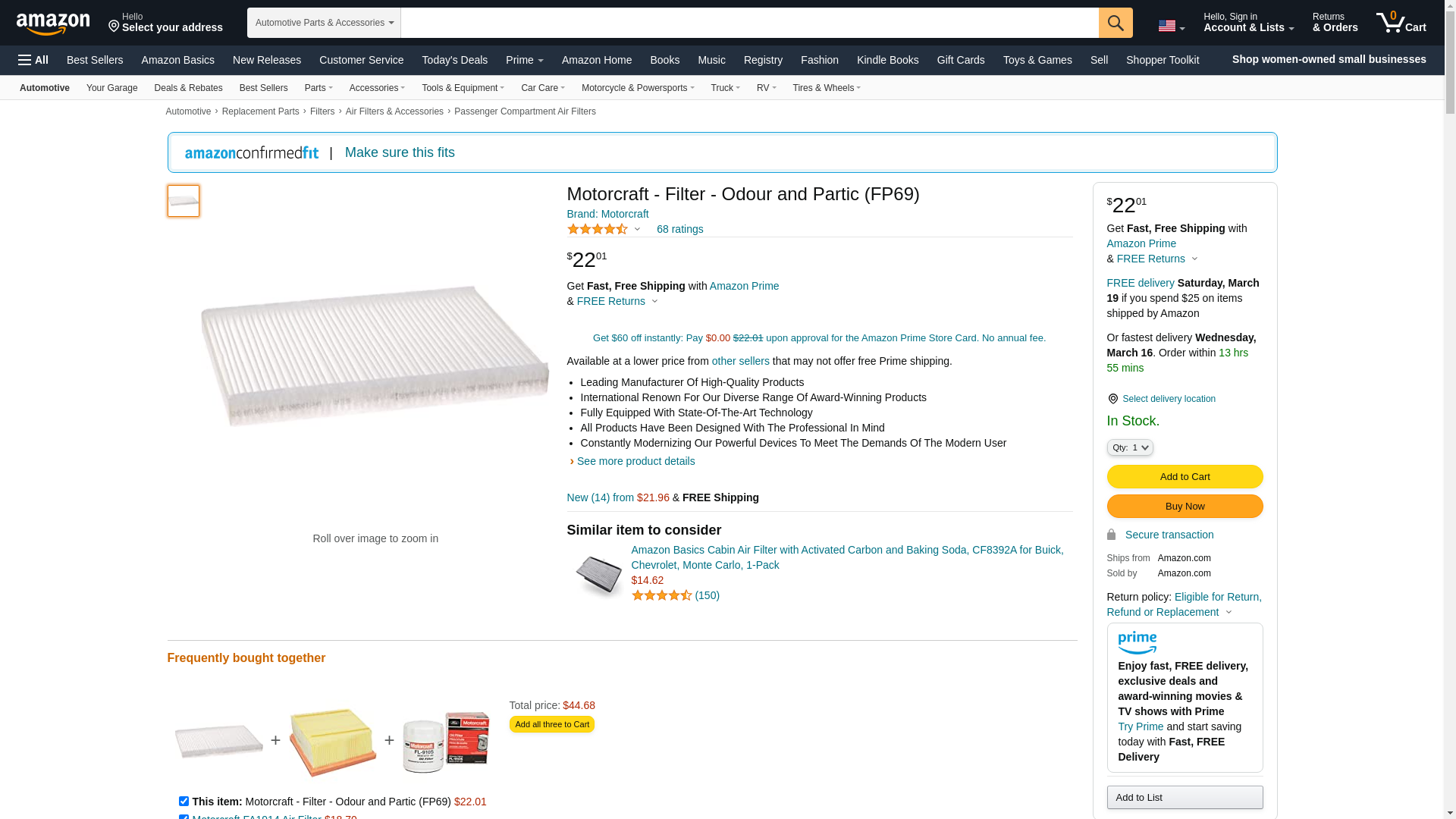The height and width of the screenshot is (819, 1456).
Task: Click Add all three to Cart
Action: (x=551, y=724)
